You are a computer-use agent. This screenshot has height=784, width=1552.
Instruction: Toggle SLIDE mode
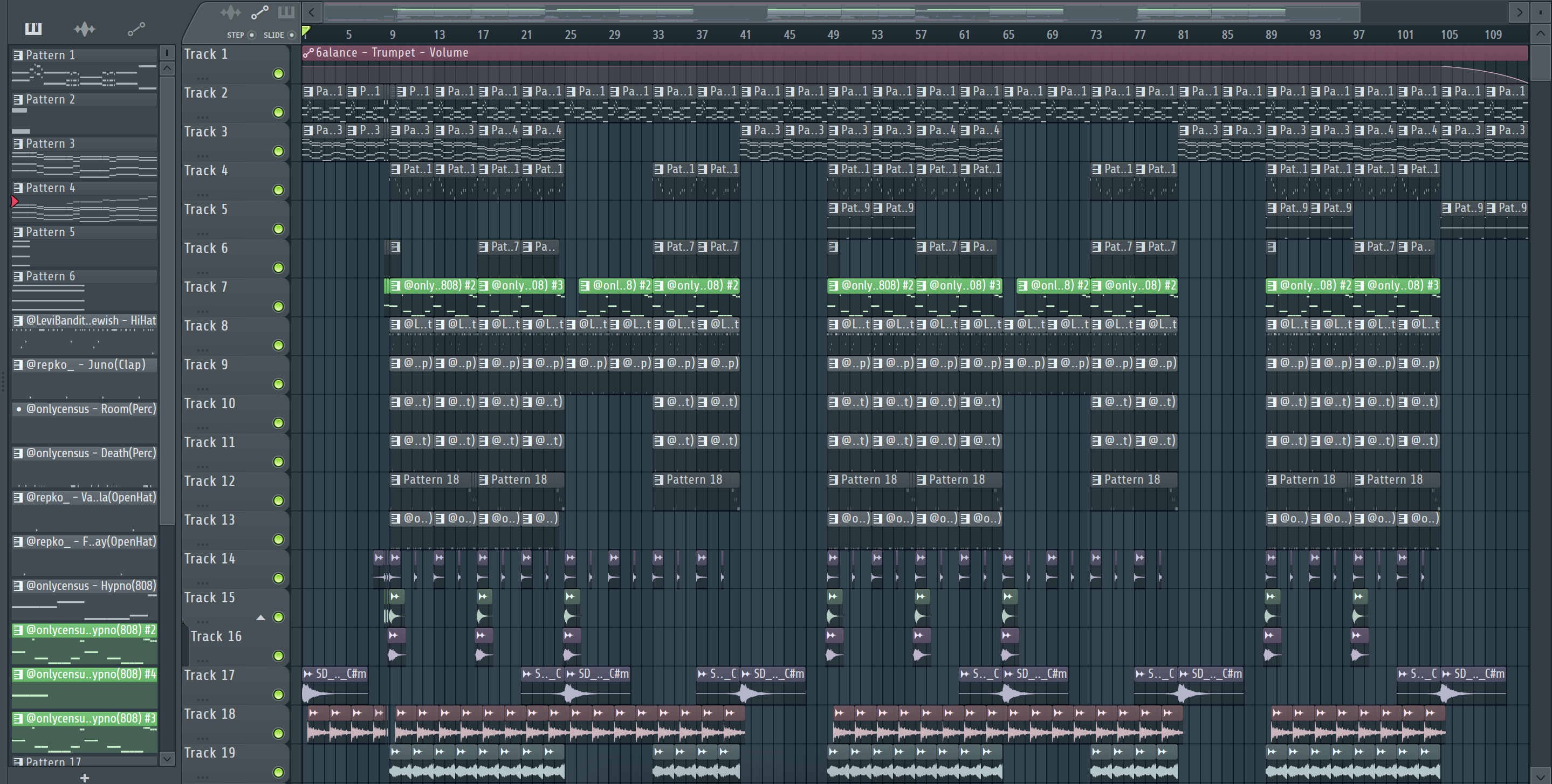point(292,35)
